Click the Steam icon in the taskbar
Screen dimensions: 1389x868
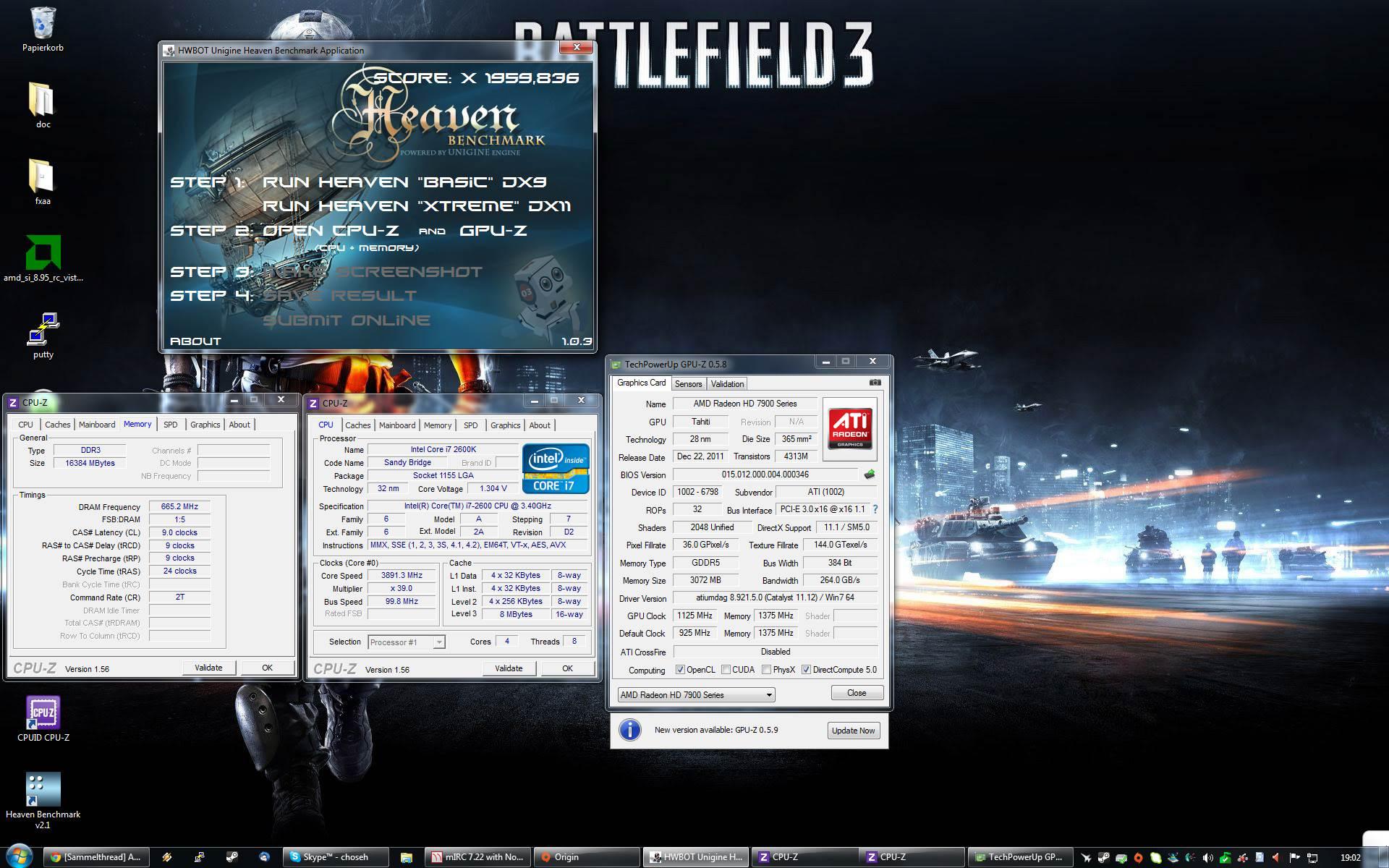pos(232,857)
